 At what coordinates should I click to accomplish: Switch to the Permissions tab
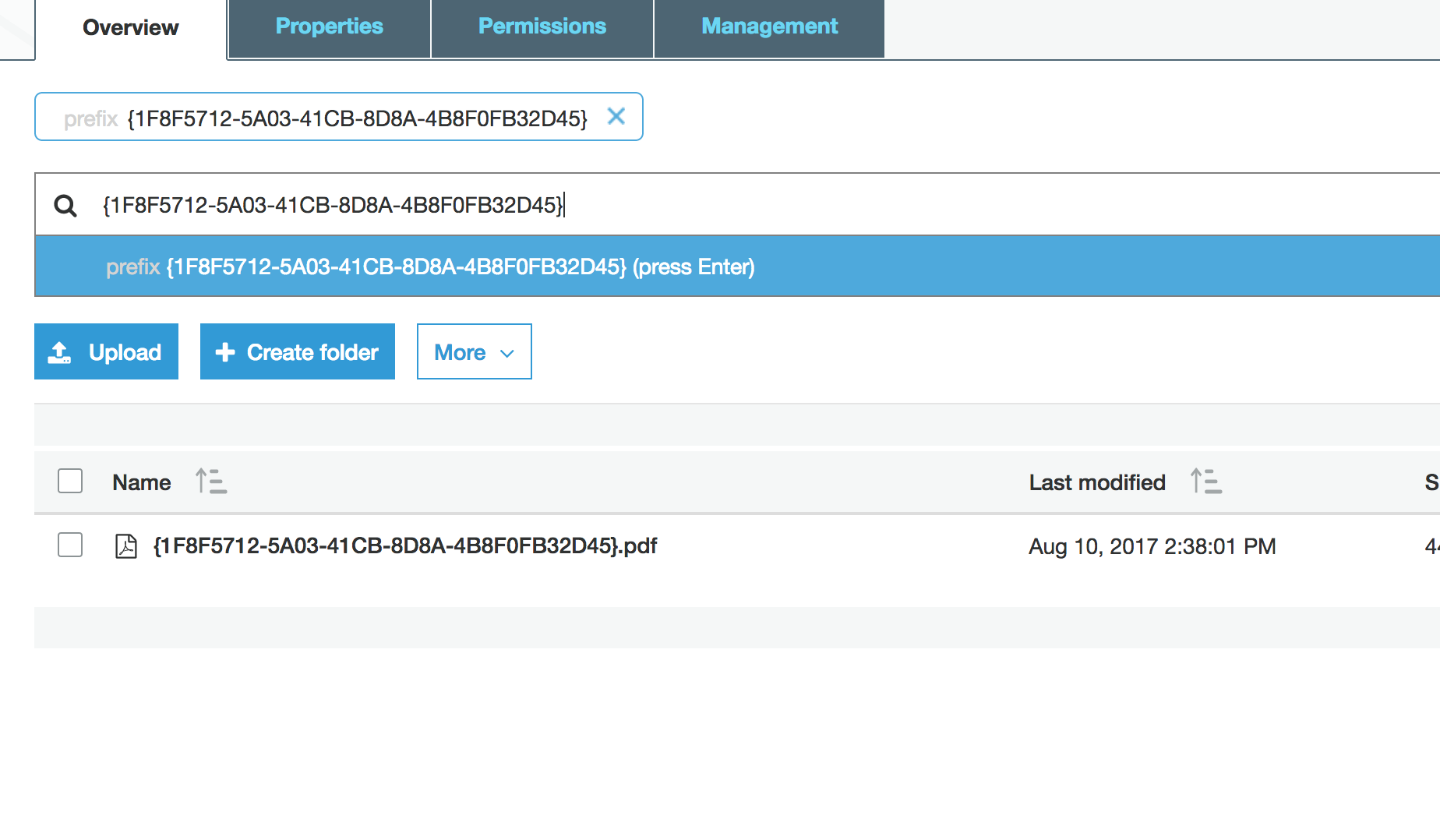(x=541, y=26)
